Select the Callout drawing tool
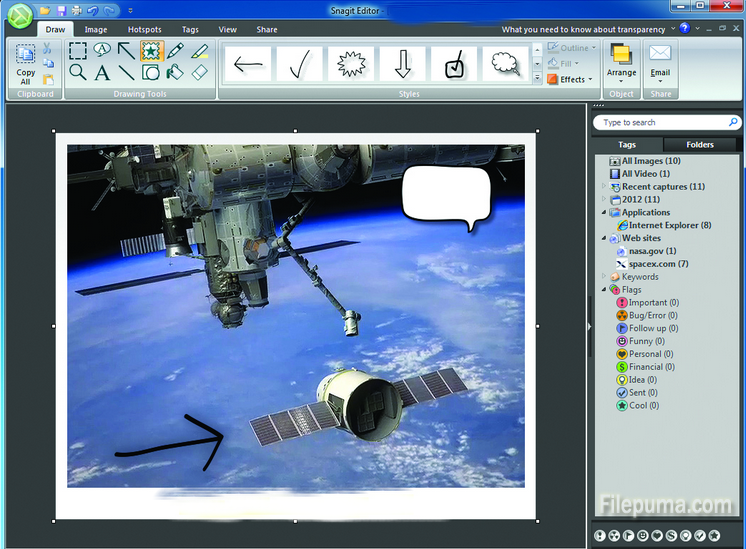The height and width of the screenshot is (549, 746). point(102,51)
